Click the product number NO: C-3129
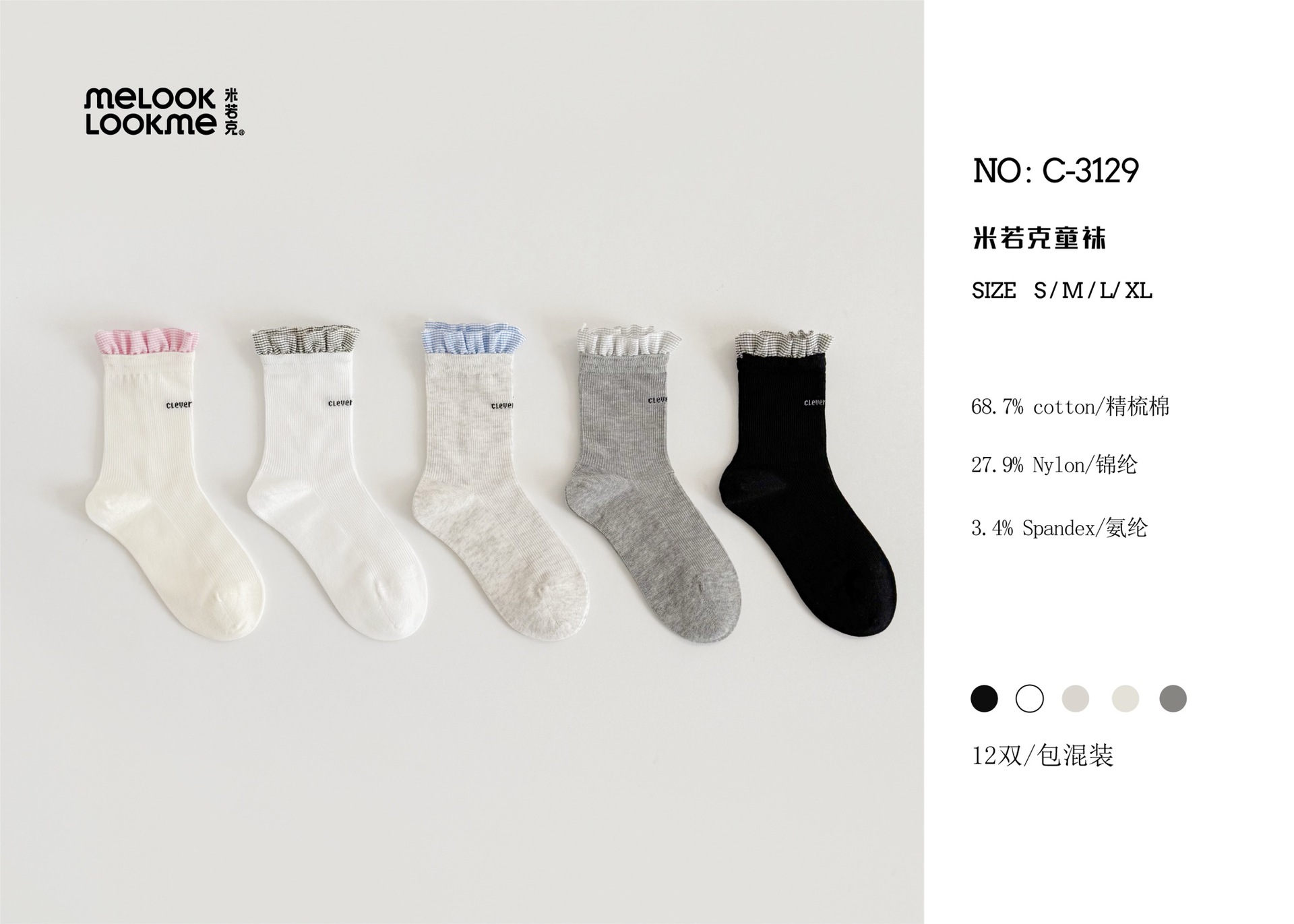The width and height of the screenshot is (1294, 924). tap(1055, 171)
